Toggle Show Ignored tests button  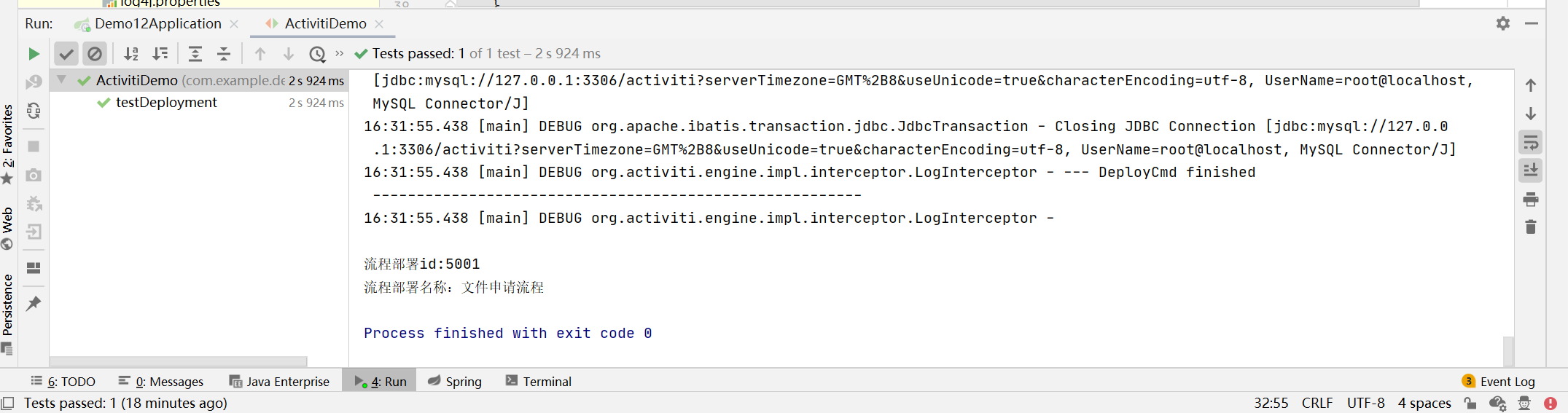(95, 54)
